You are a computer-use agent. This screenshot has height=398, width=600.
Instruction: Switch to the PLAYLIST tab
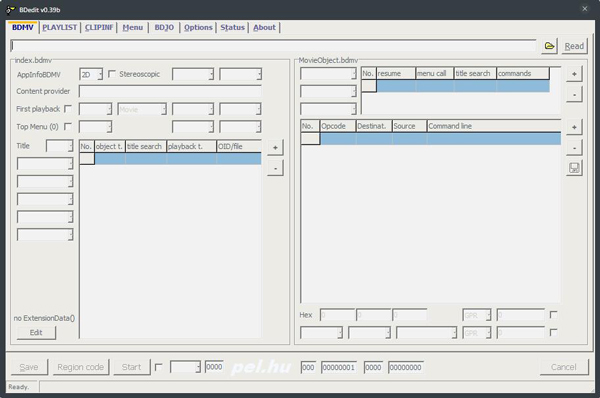59,28
